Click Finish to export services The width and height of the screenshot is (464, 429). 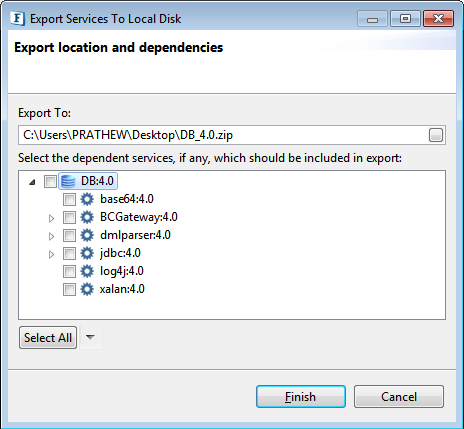[x=301, y=397]
